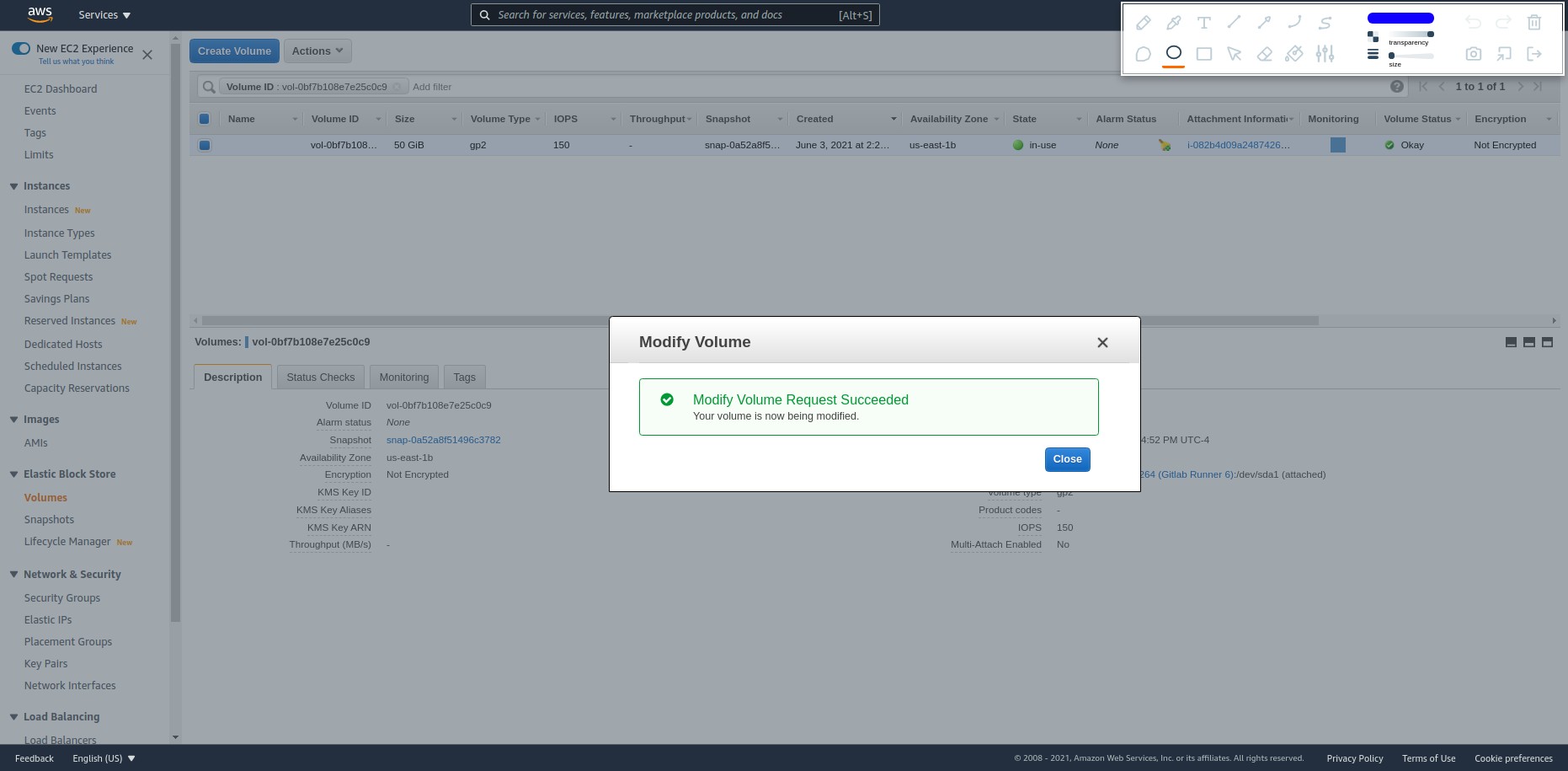Select the straight line tool

(x=1234, y=23)
